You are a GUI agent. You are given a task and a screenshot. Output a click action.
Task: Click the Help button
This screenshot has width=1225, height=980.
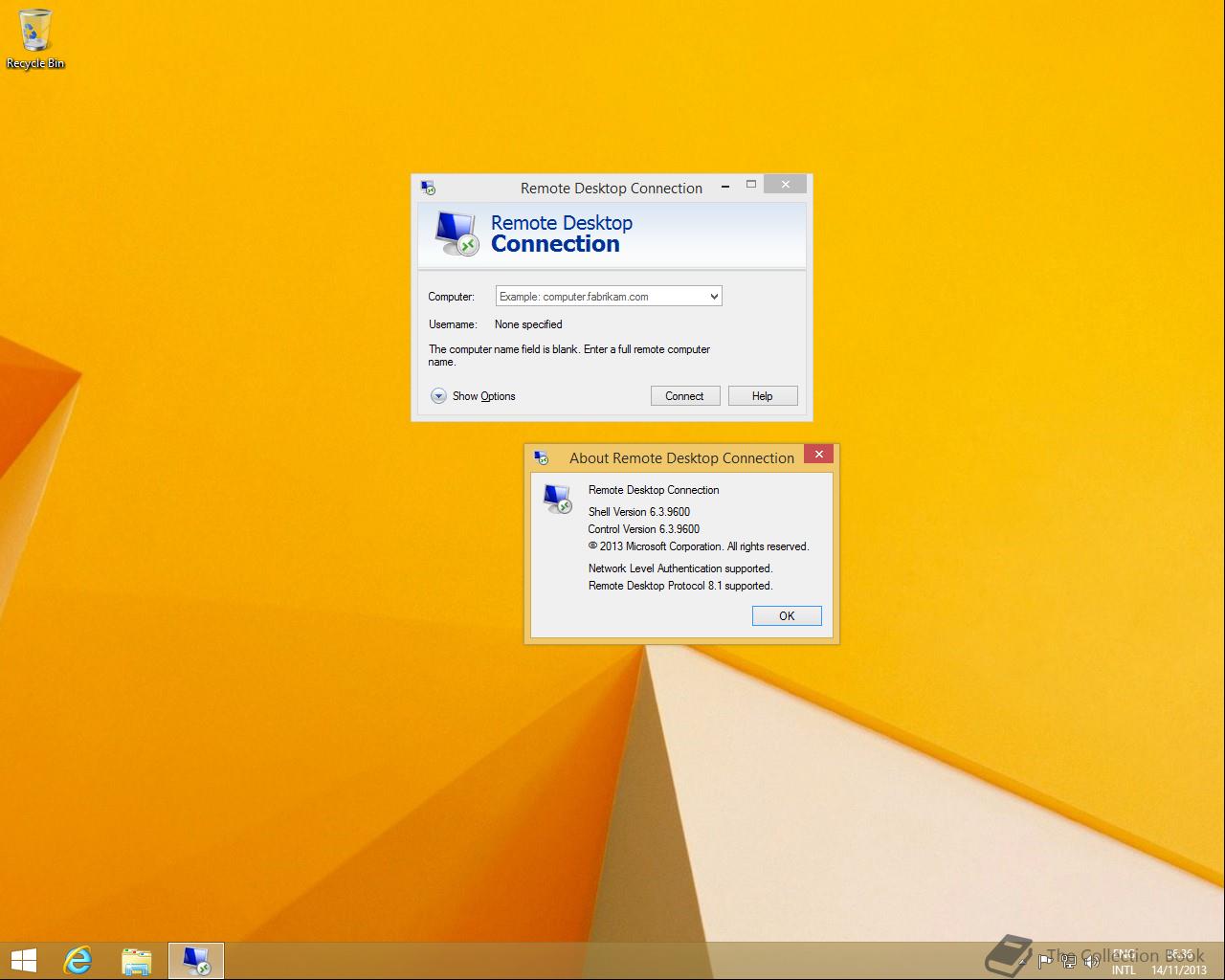point(763,396)
